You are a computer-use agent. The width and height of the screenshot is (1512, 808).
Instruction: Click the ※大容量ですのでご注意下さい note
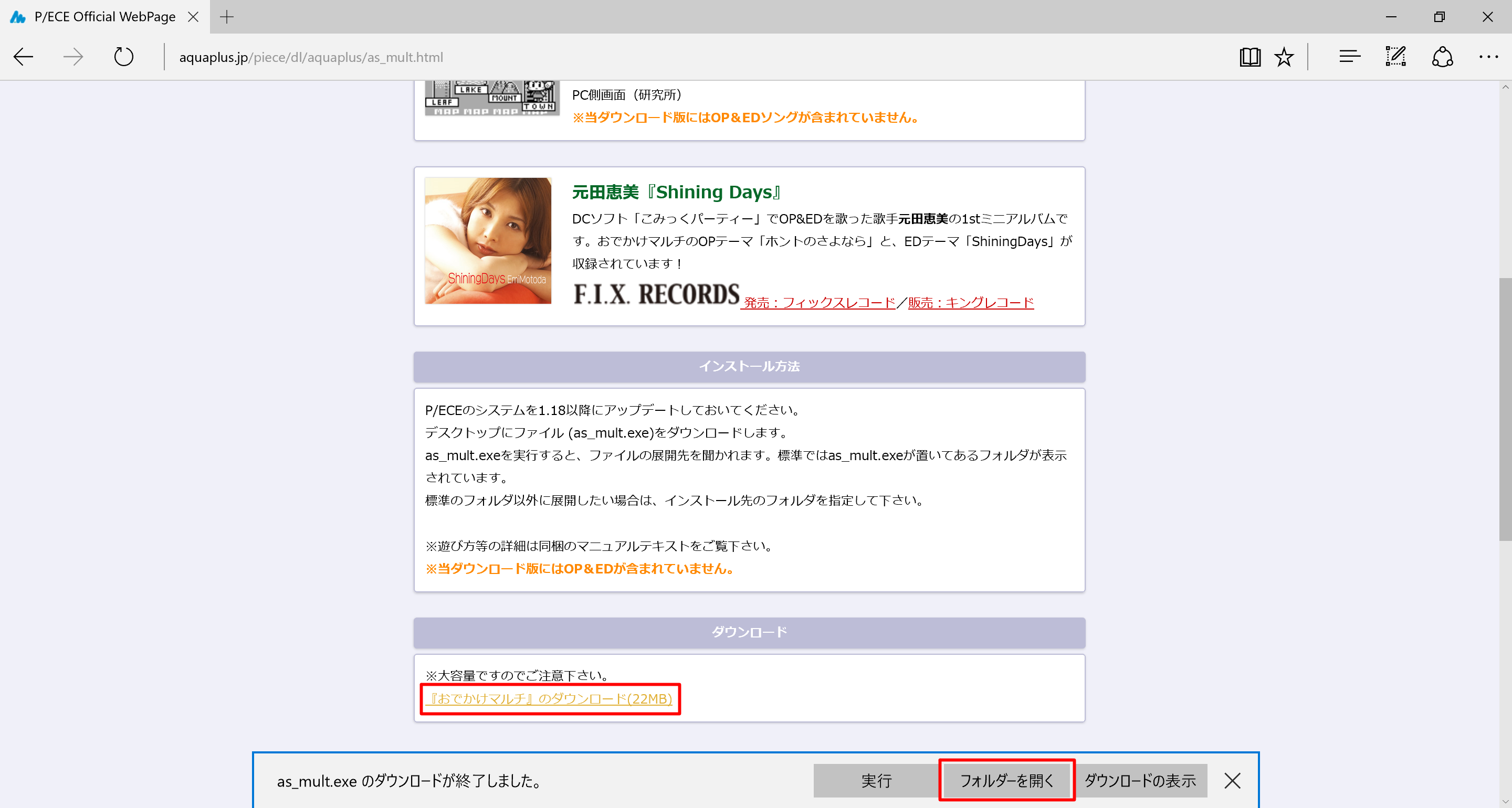tap(518, 675)
